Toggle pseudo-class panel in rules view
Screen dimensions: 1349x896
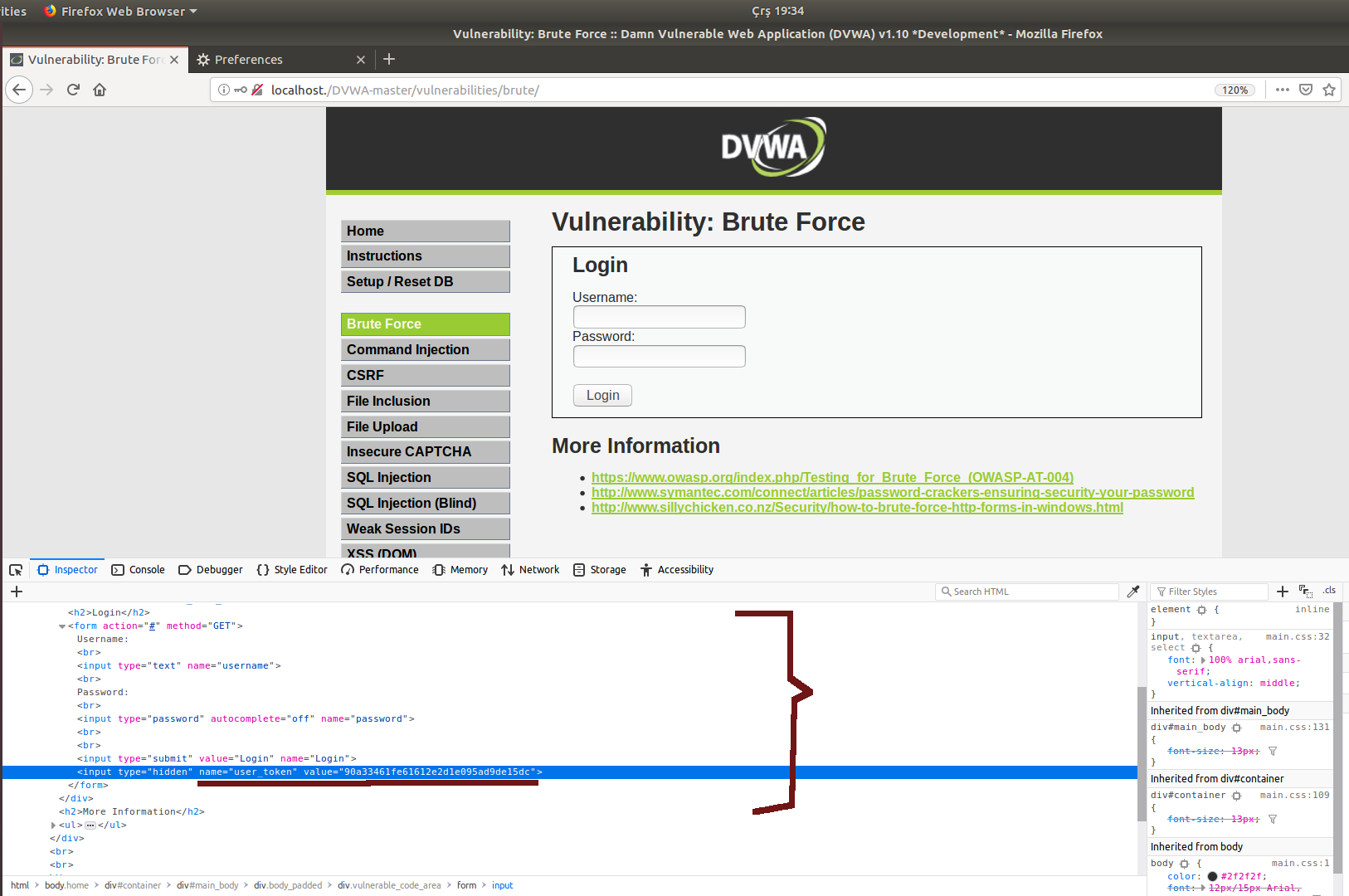pyautogui.click(x=1306, y=592)
